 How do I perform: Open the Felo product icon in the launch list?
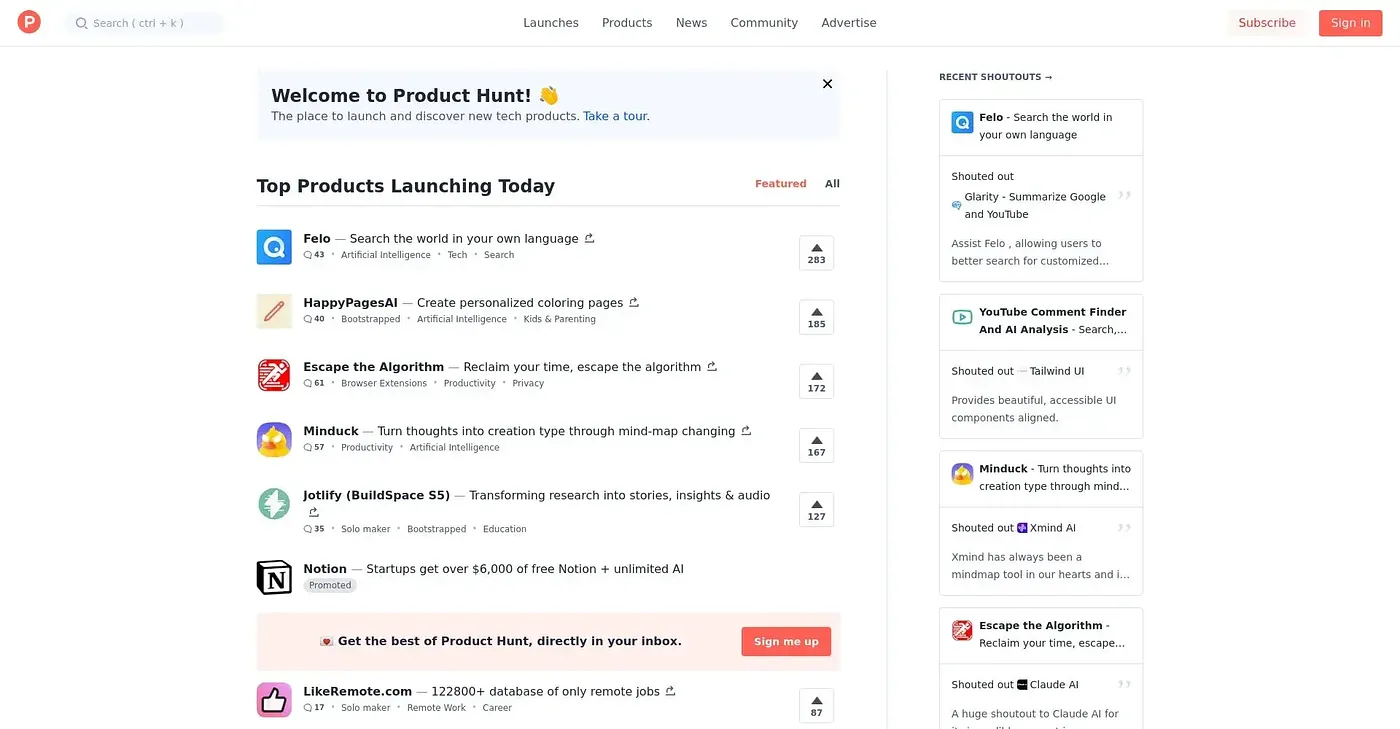[x=274, y=247]
